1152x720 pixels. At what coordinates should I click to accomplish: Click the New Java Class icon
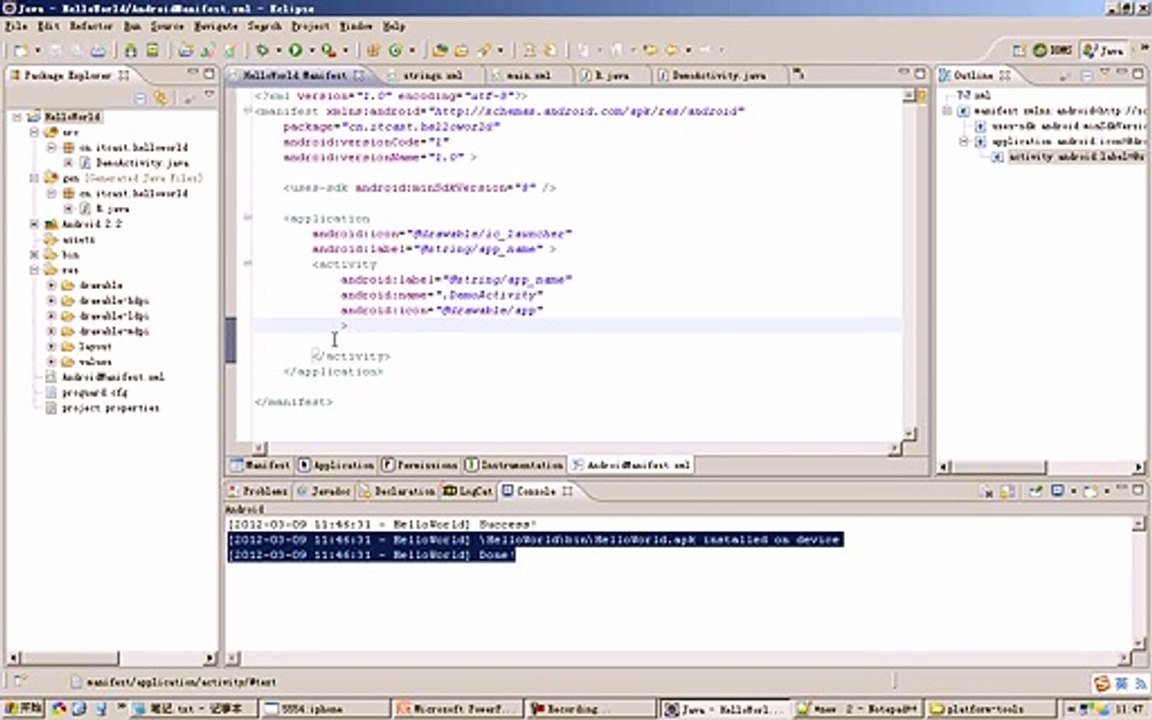coord(395,51)
